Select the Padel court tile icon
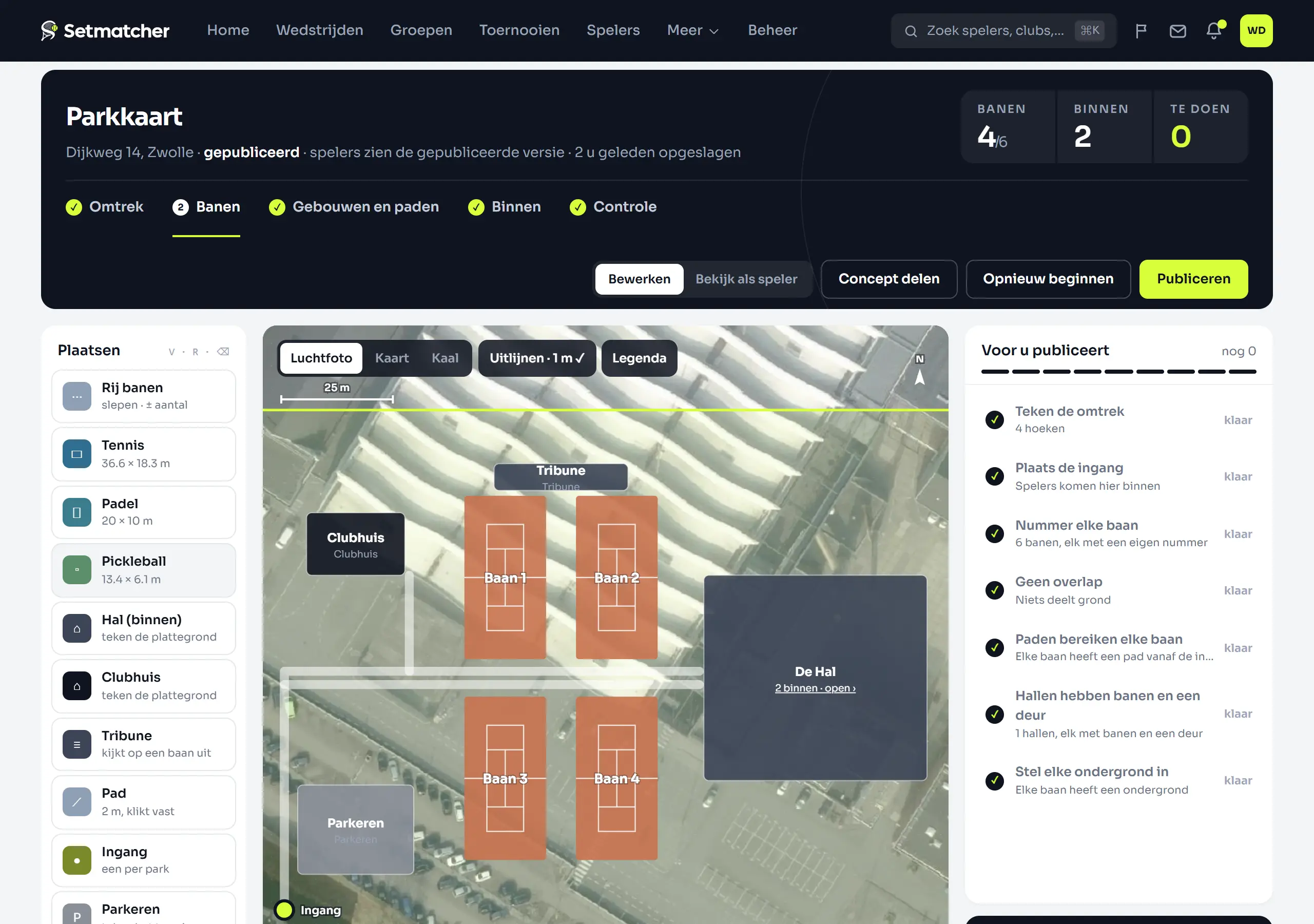 76,512
